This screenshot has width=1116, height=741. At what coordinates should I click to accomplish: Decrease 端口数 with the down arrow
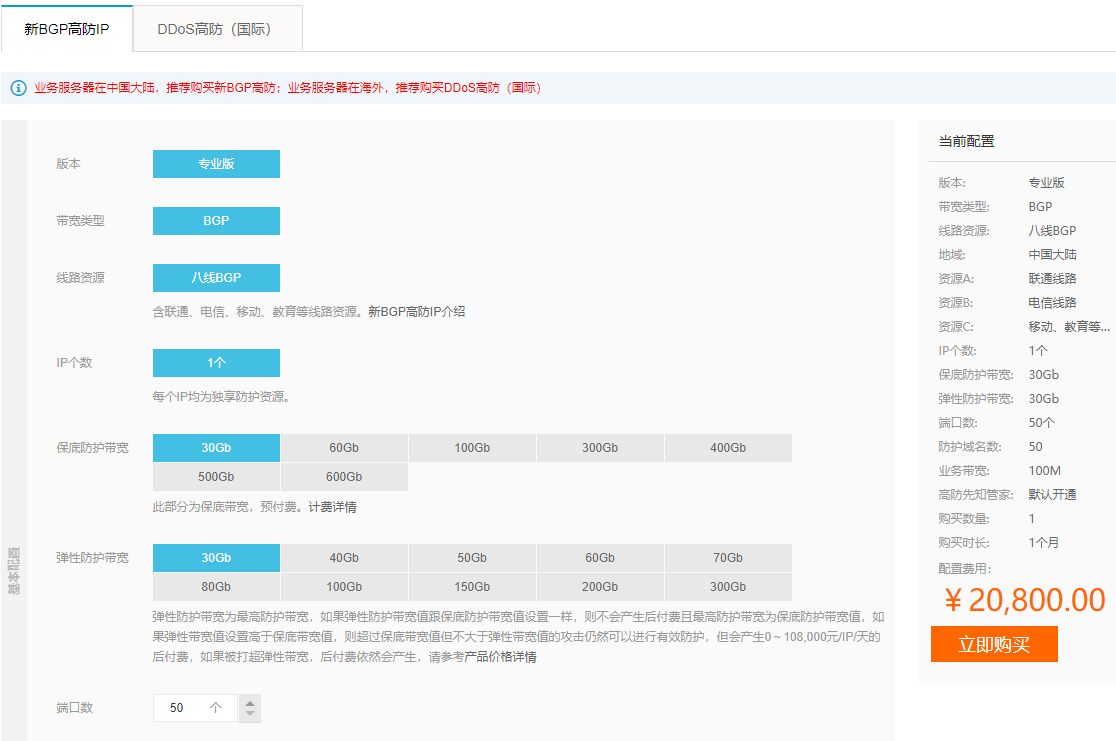[250, 714]
